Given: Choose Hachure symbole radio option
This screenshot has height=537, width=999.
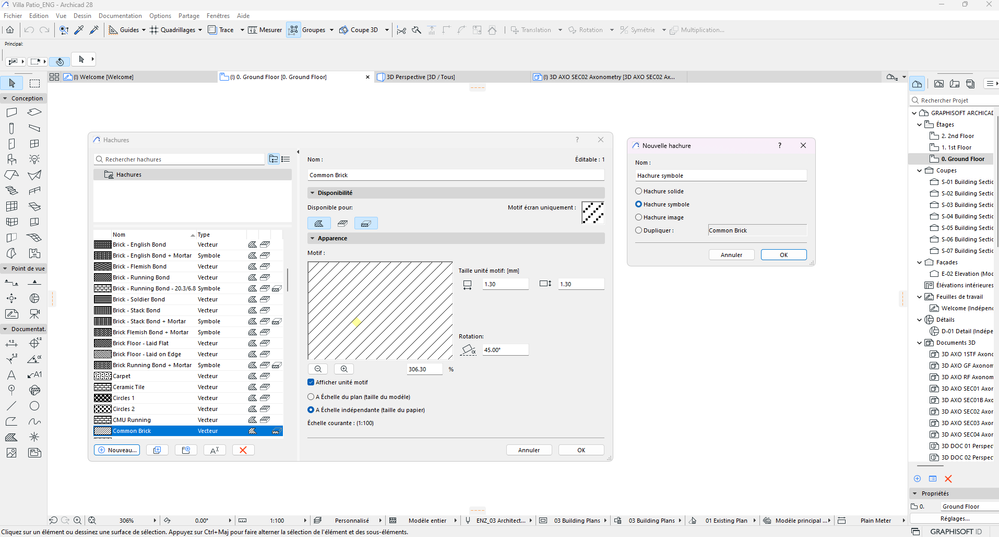Looking at the screenshot, I should (638, 204).
